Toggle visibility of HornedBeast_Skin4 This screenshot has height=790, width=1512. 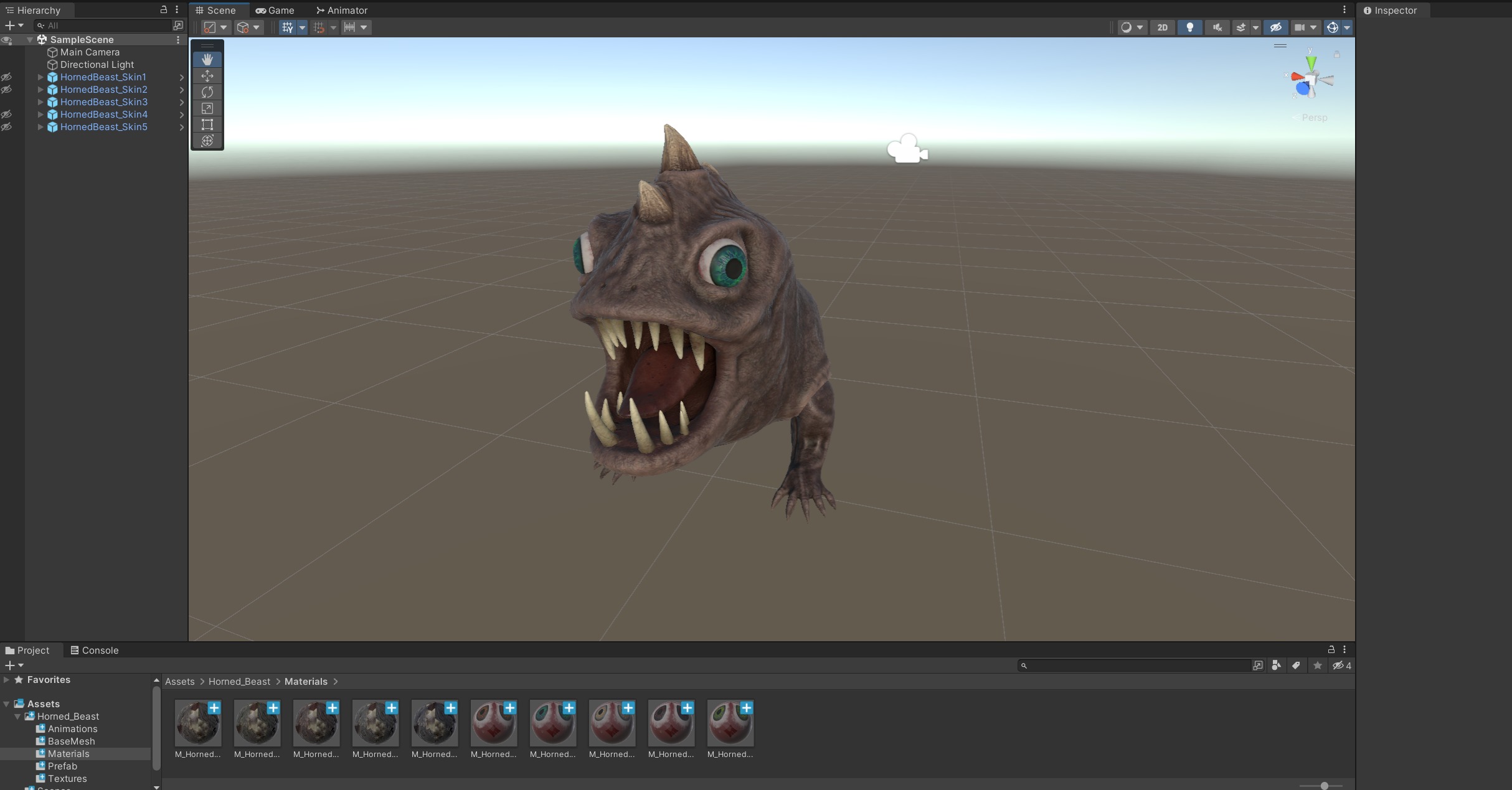tap(6, 115)
